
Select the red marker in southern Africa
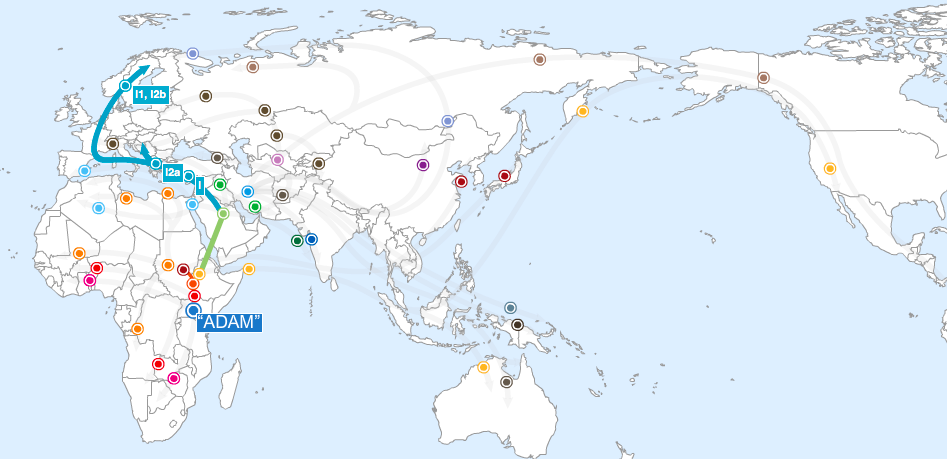pyautogui.click(x=158, y=364)
